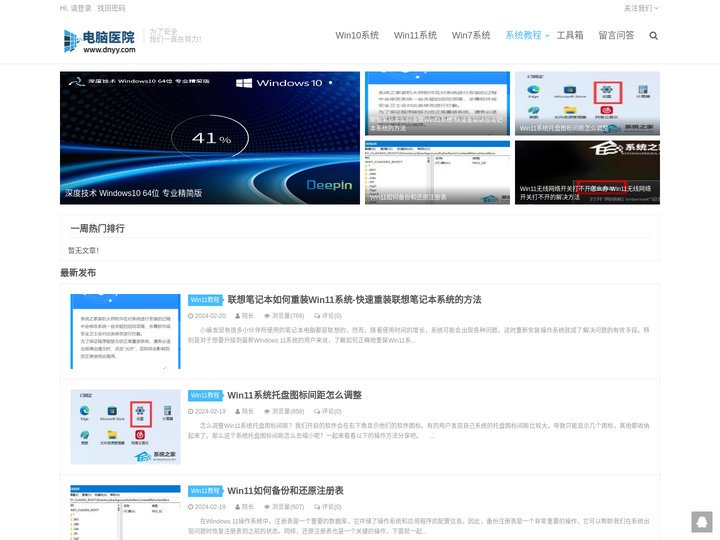Open the Win11系统托盘图标间距 banner tile
The height and width of the screenshot is (540, 720).
point(587,103)
